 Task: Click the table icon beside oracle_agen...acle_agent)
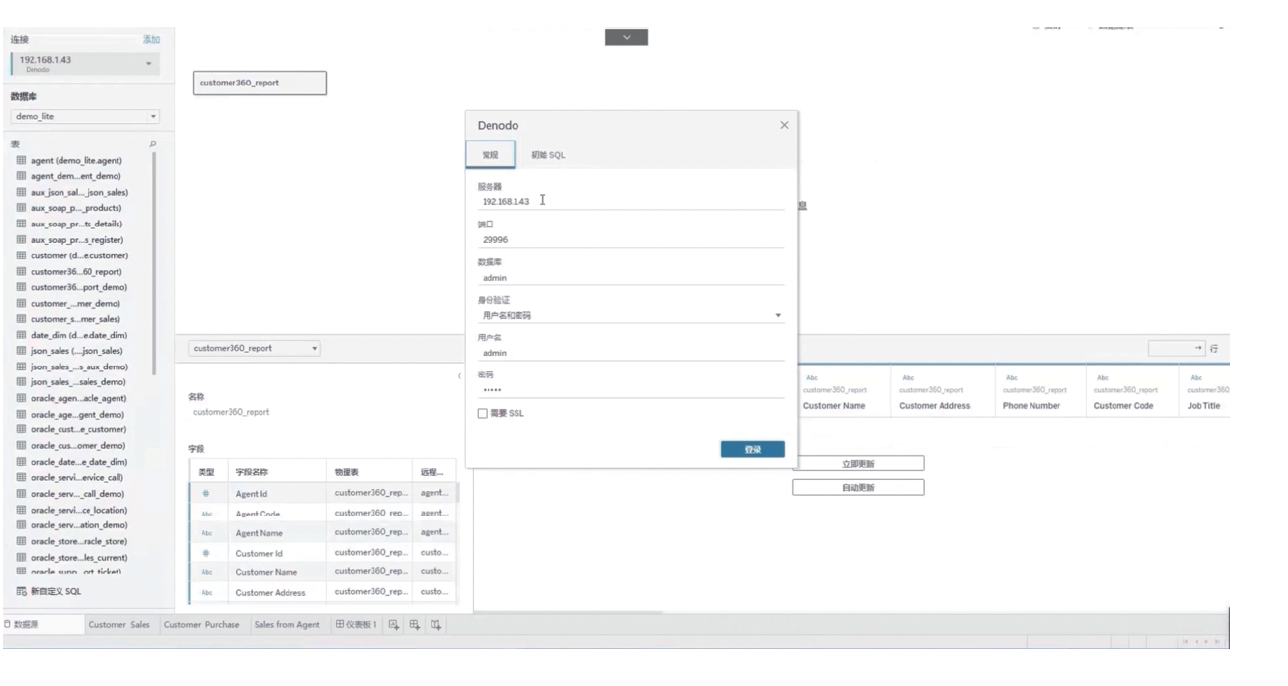click(x=21, y=398)
